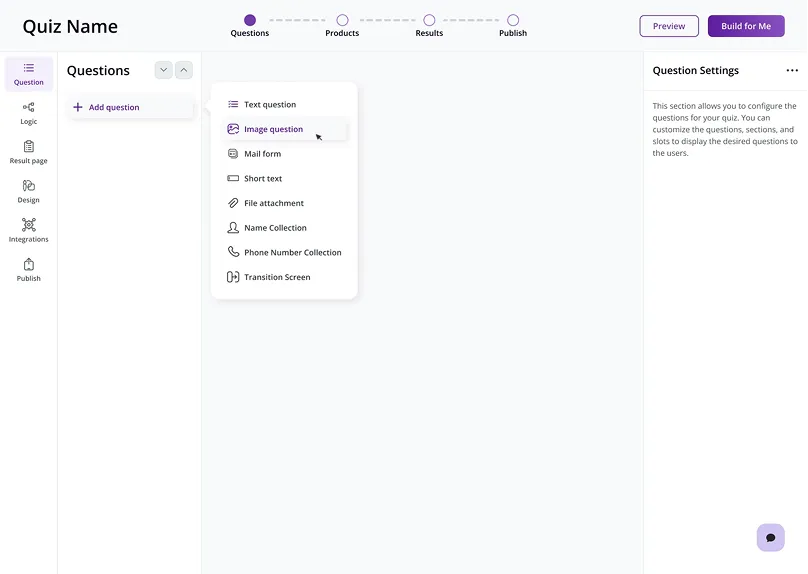The width and height of the screenshot is (808, 574).
Task: Click the Transition Screen icon
Action: click(x=233, y=277)
